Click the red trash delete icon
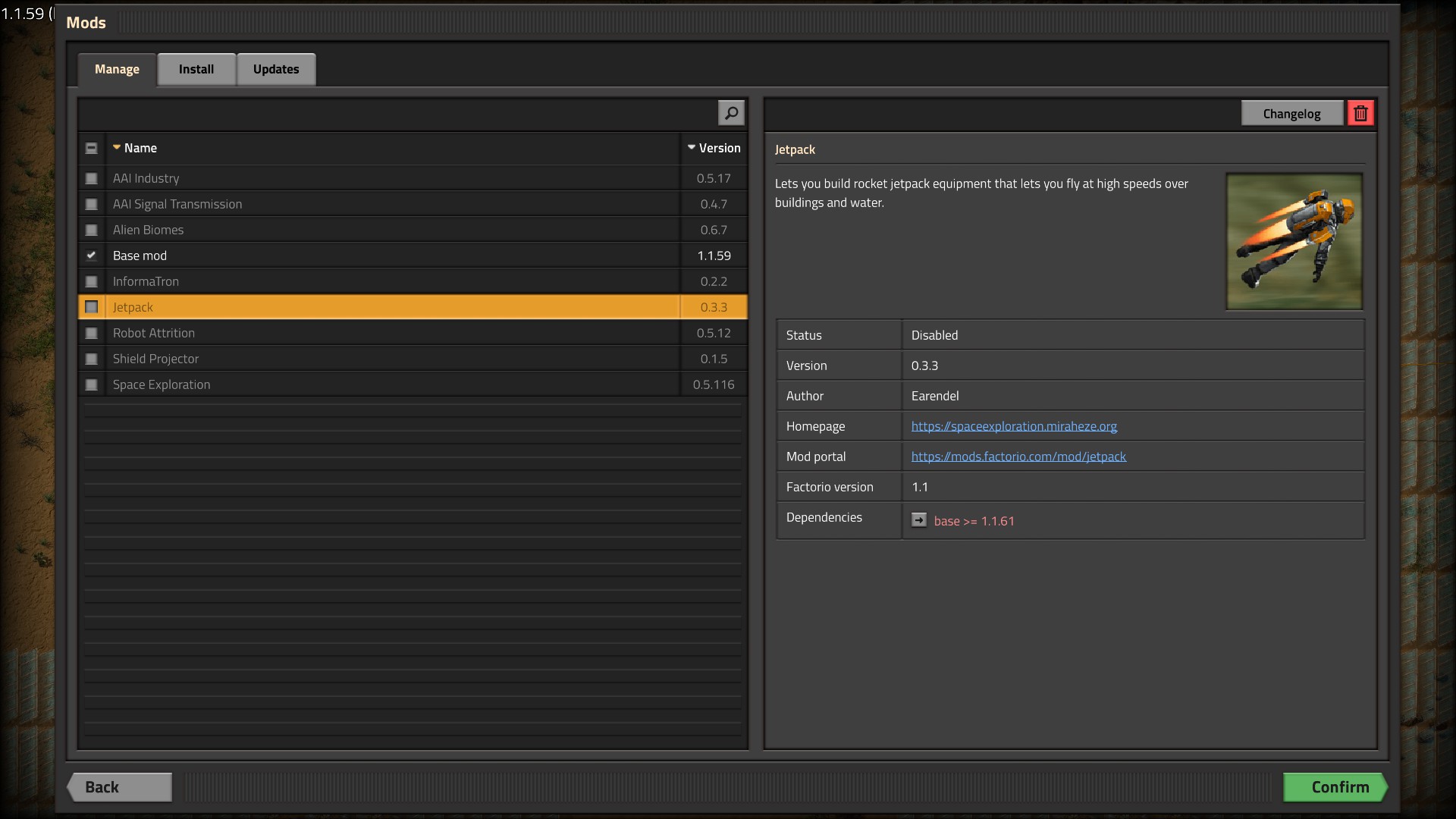This screenshot has width=1456, height=819. pos(1360,113)
